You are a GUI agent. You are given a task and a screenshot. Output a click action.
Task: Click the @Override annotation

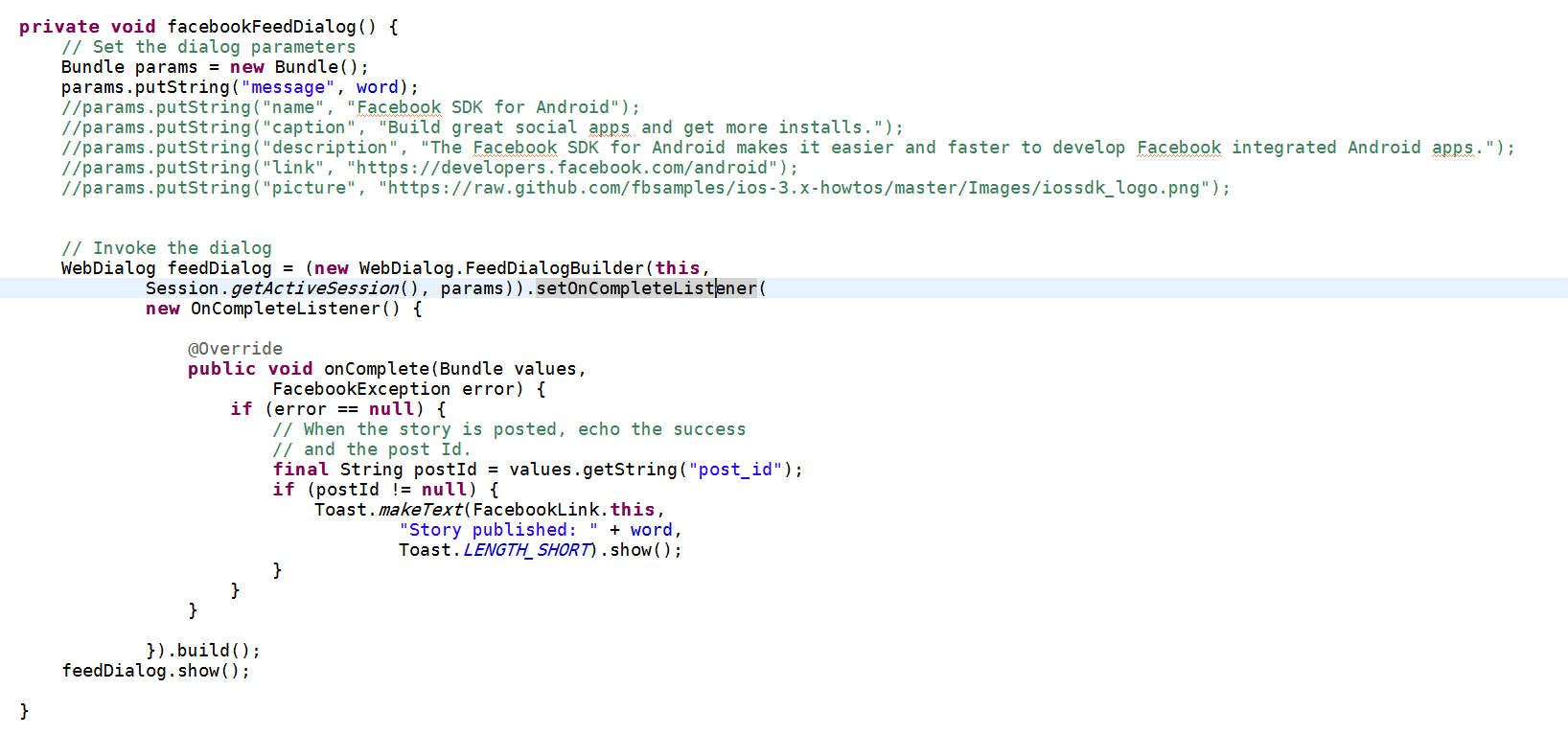tap(235, 349)
